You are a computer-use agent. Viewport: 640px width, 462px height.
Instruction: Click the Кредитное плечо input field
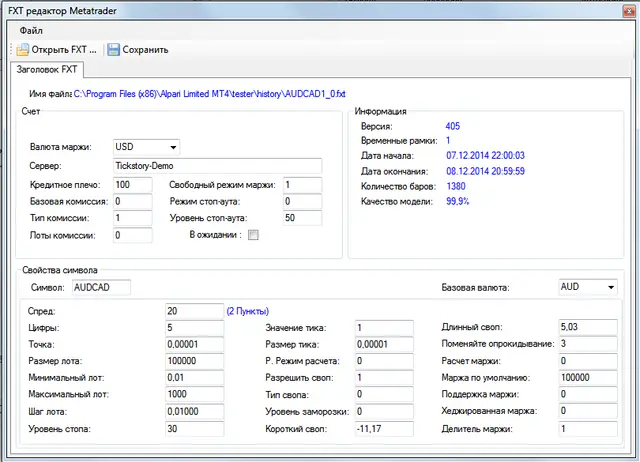133,184
